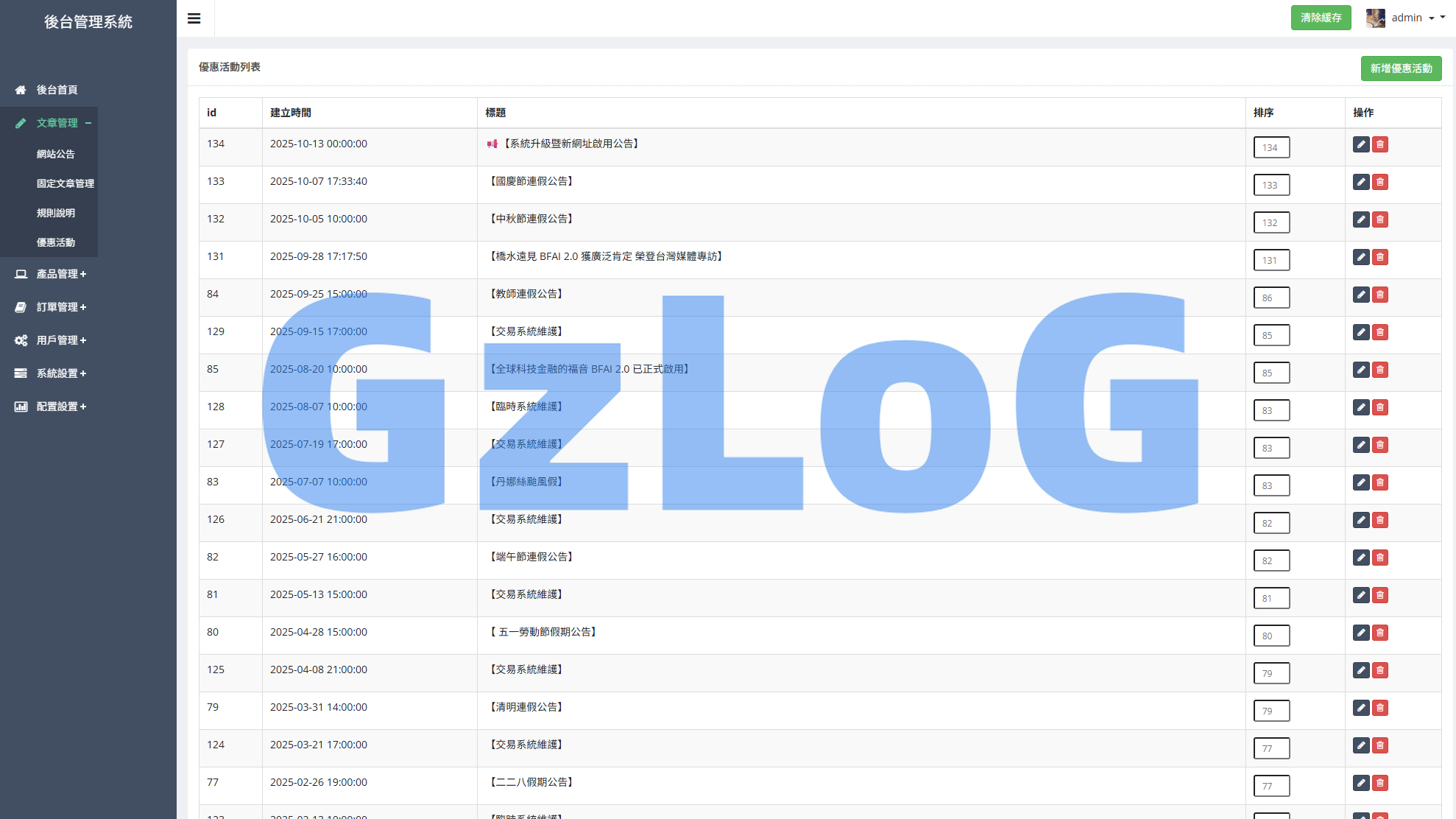Screen dimensions: 1456x819
Task: Click the 清除緩存 button
Action: 1321,18
